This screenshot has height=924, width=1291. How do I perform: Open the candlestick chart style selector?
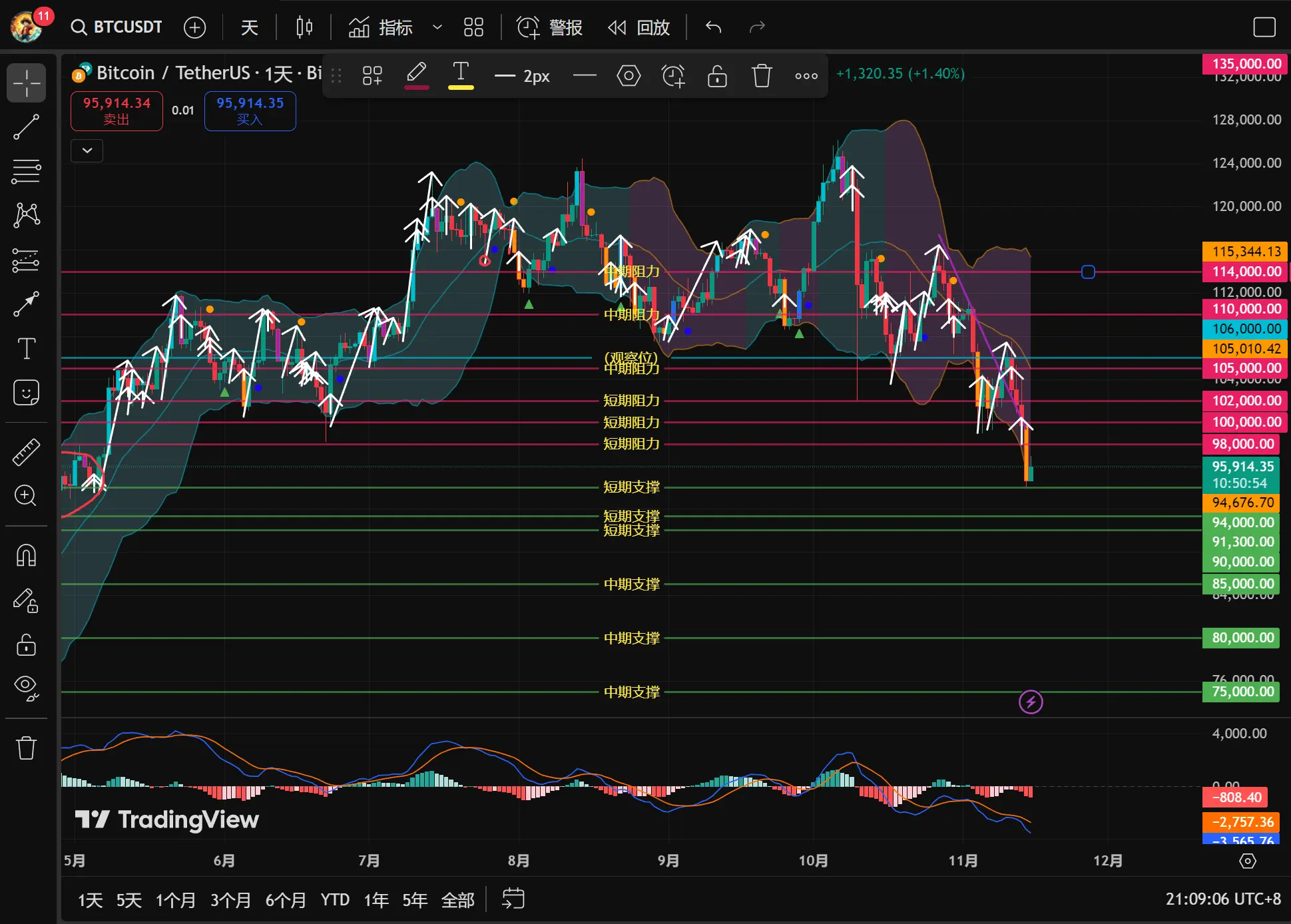pos(304,27)
